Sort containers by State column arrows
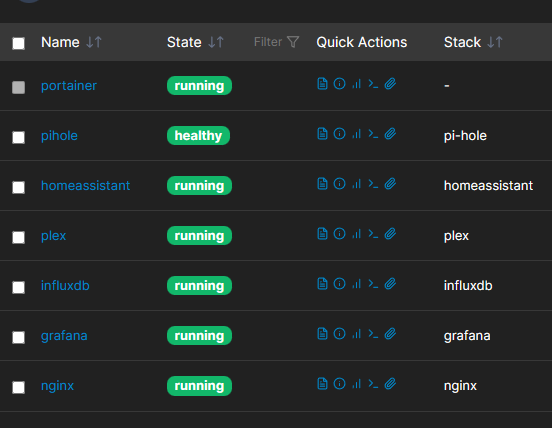The height and width of the screenshot is (428, 552). [216, 42]
